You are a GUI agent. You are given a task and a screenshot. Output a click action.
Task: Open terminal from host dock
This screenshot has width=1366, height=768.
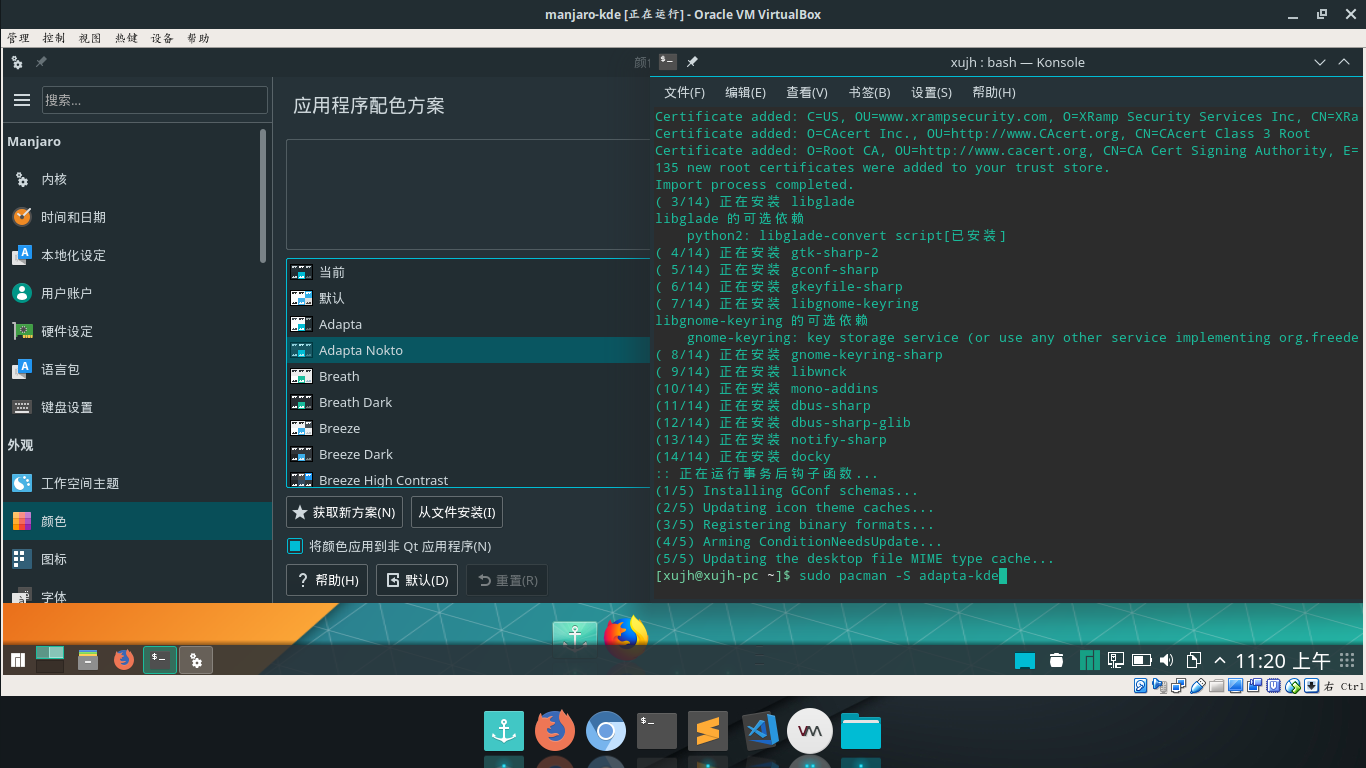[657, 732]
